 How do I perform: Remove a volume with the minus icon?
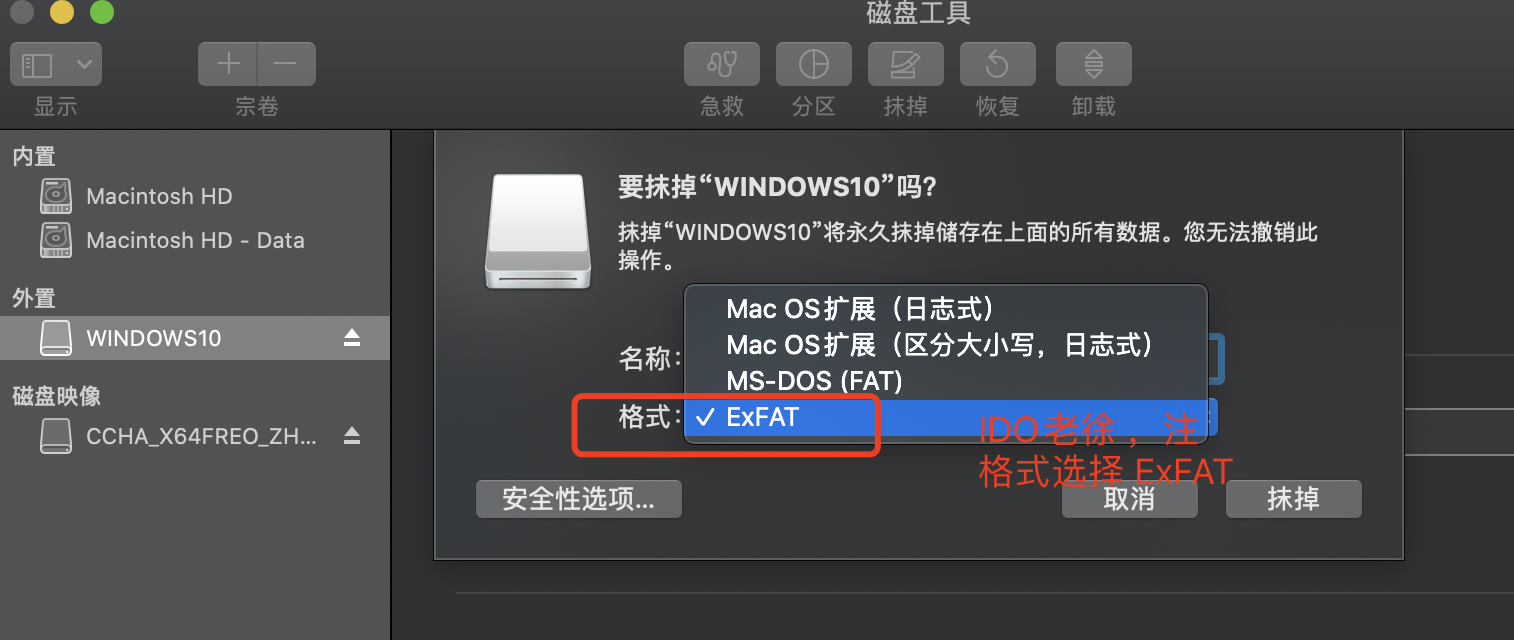tap(286, 65)
